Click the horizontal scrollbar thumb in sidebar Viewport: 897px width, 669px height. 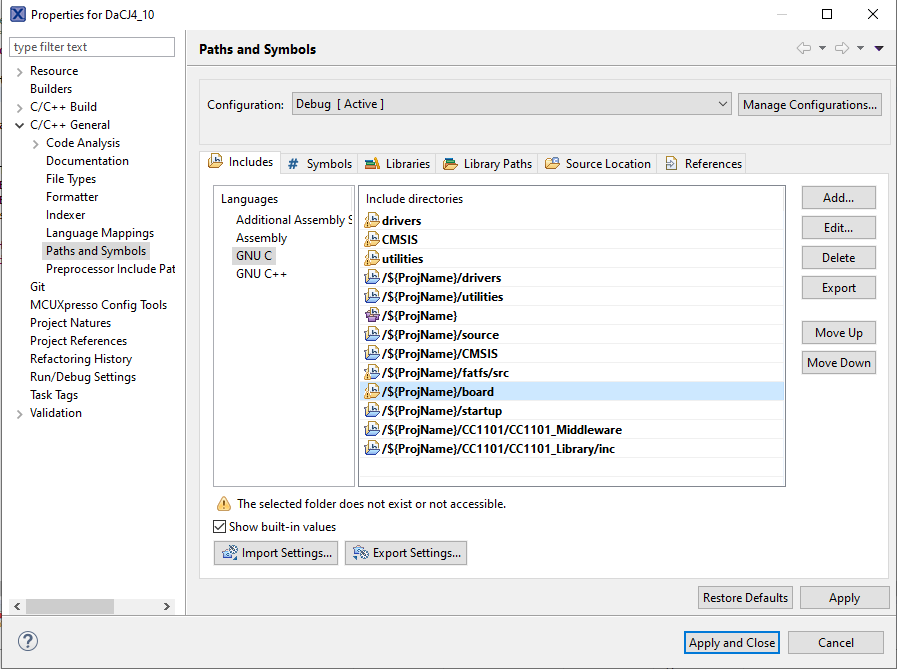70,606
